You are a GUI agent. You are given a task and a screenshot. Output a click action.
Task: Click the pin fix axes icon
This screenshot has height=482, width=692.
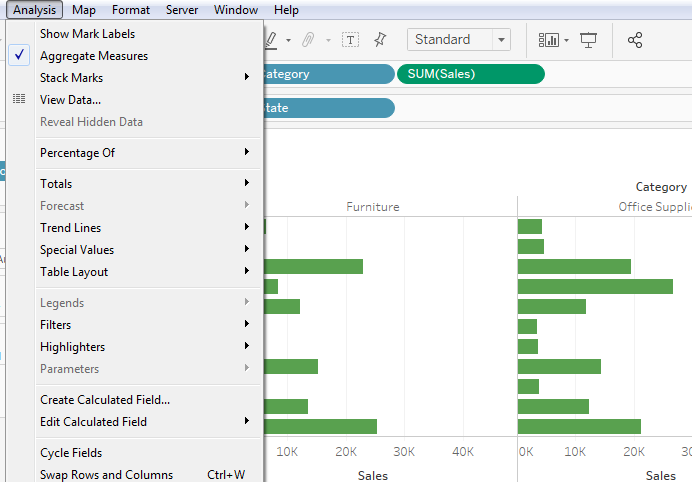click(x=379, y=40)
